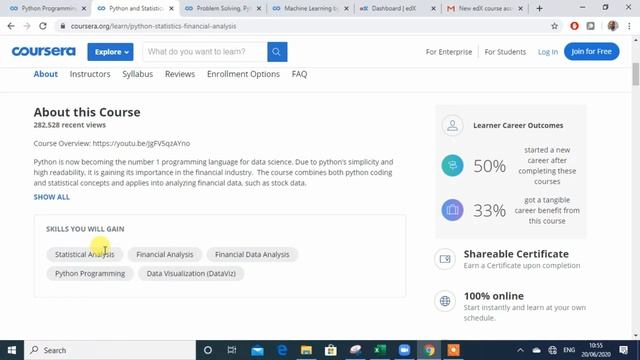640x360 pixels.
Task: Open the Windows Start menu
Action: pos(12,350)
